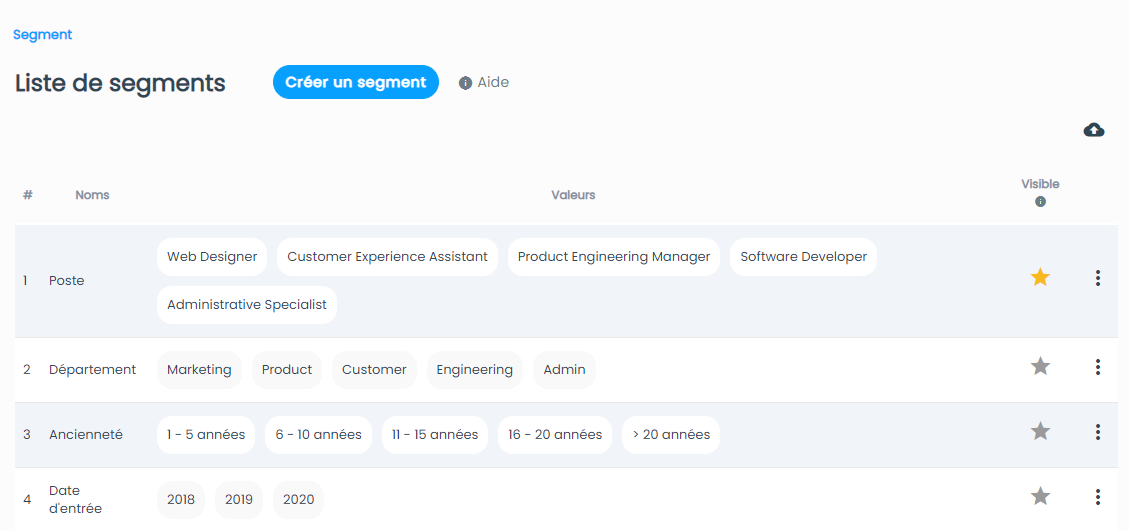
Task: Click the Marketing value chip
Action: click(x=199, y=370)
